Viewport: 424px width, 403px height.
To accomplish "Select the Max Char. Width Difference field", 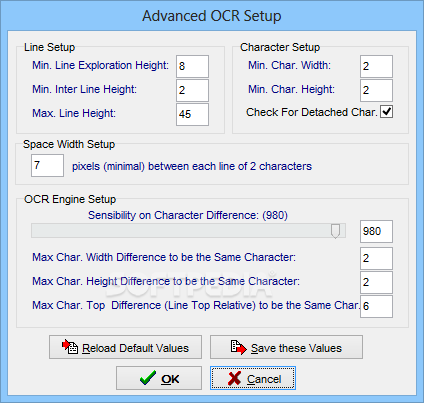I will (376, 258).
